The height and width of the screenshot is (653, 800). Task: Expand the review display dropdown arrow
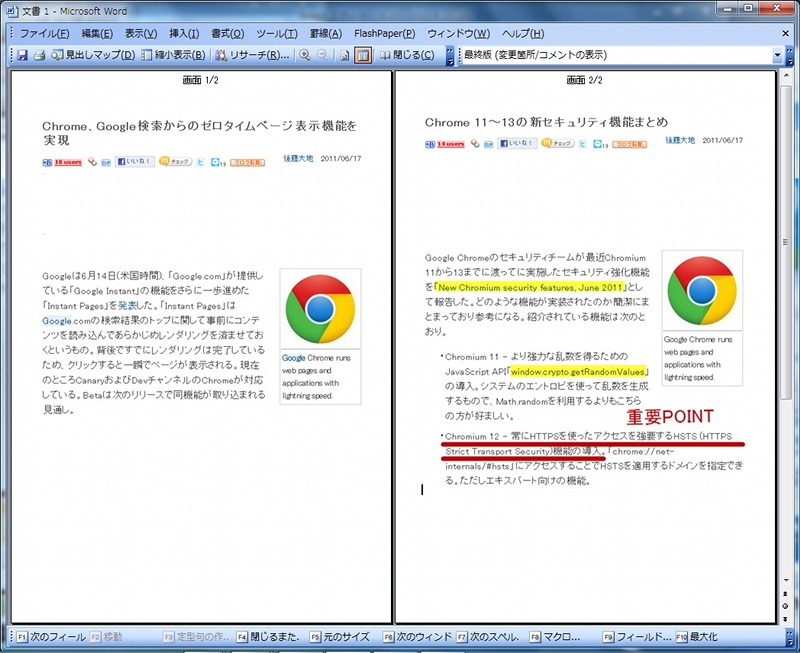point(778,55)
